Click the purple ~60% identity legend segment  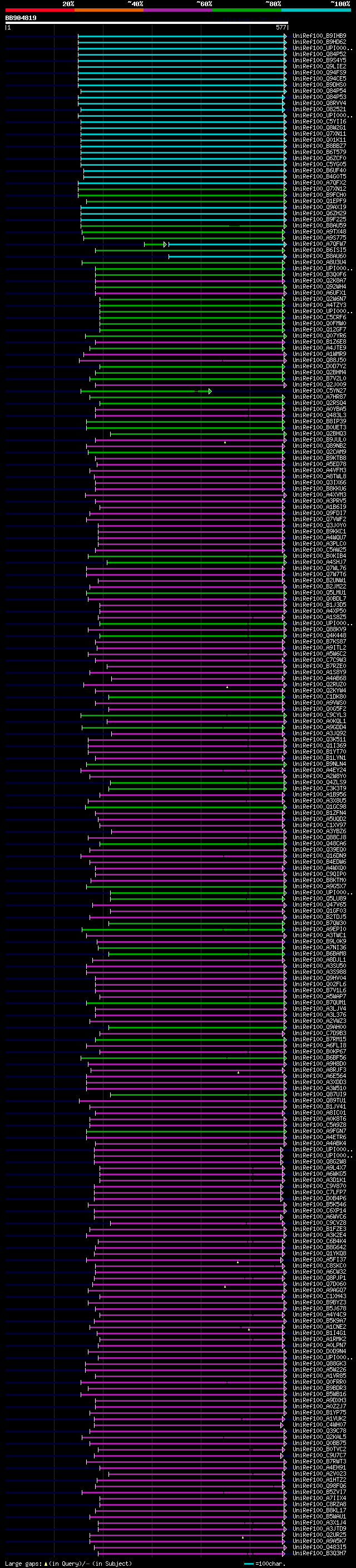tap(179, 10)
